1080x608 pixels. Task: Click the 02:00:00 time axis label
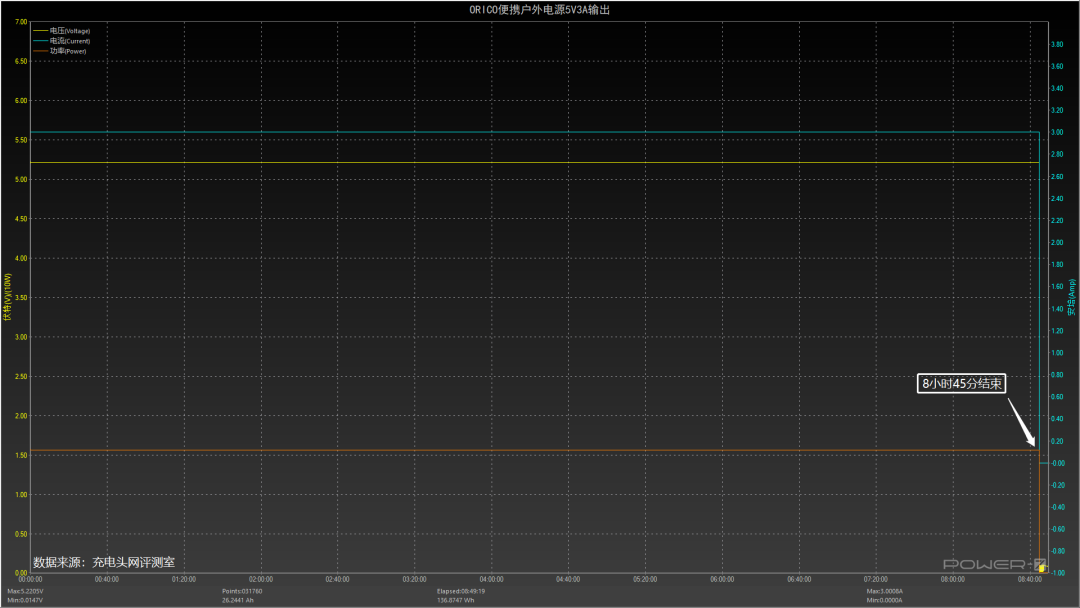tap(260, 580)
